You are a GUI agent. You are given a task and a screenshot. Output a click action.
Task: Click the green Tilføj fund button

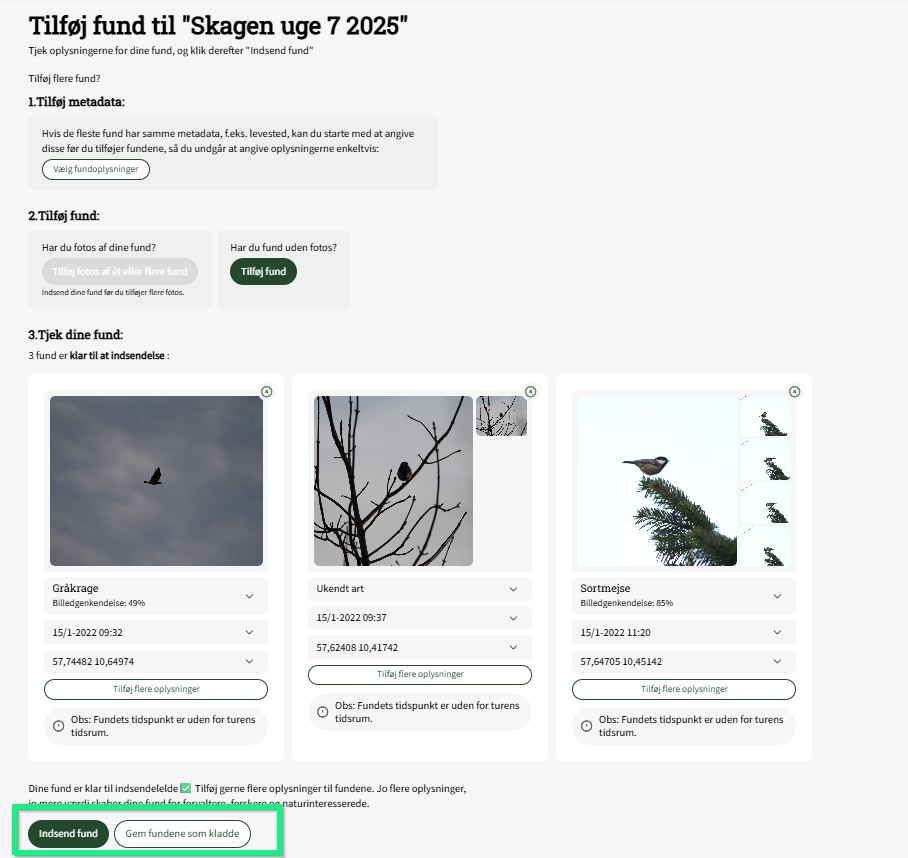click(x=263, y=272)
